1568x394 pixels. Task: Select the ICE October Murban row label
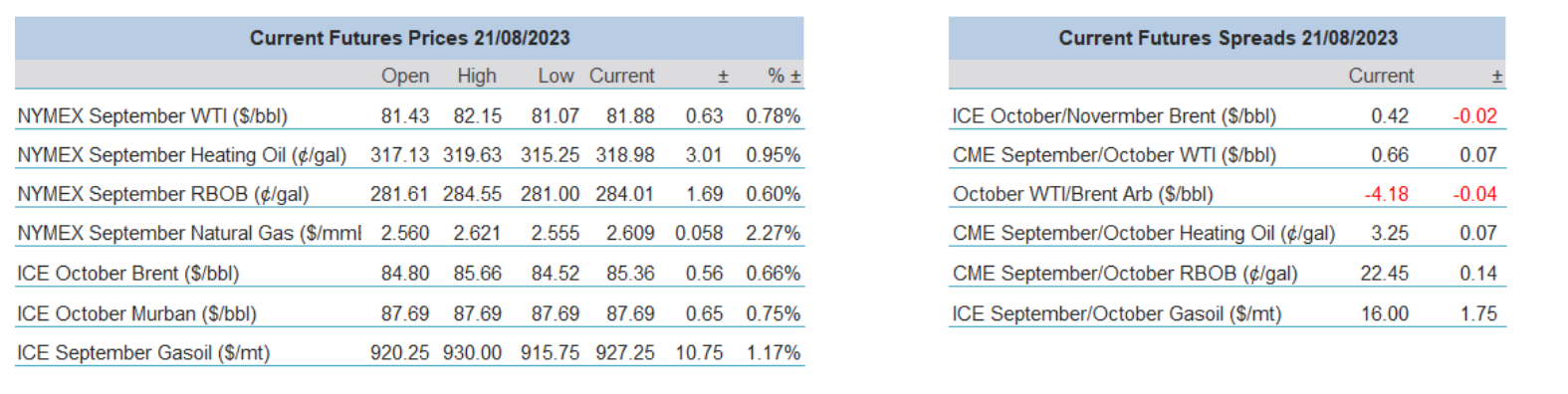[137, 313]
